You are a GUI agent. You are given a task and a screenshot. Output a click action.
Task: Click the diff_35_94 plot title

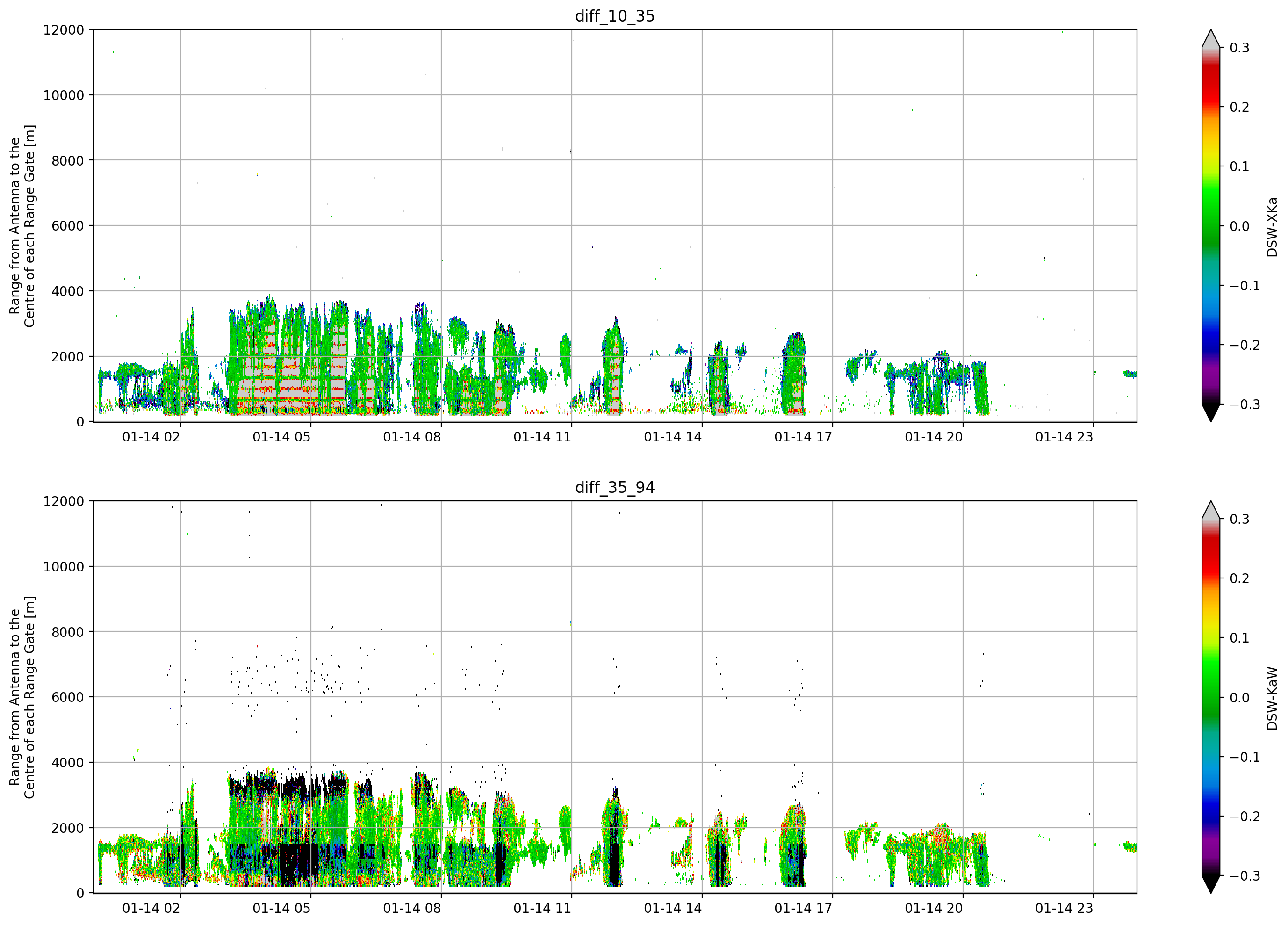pos(614,487)
